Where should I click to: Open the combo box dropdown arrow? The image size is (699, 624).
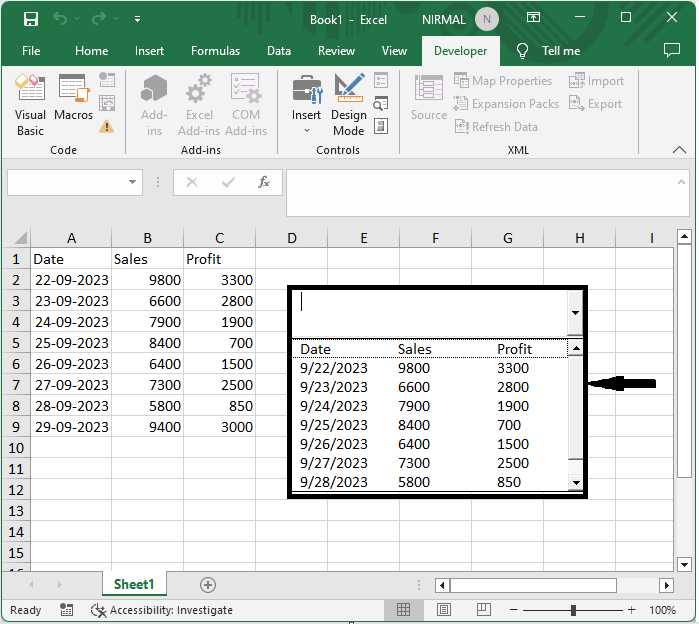tap(575, 313)
